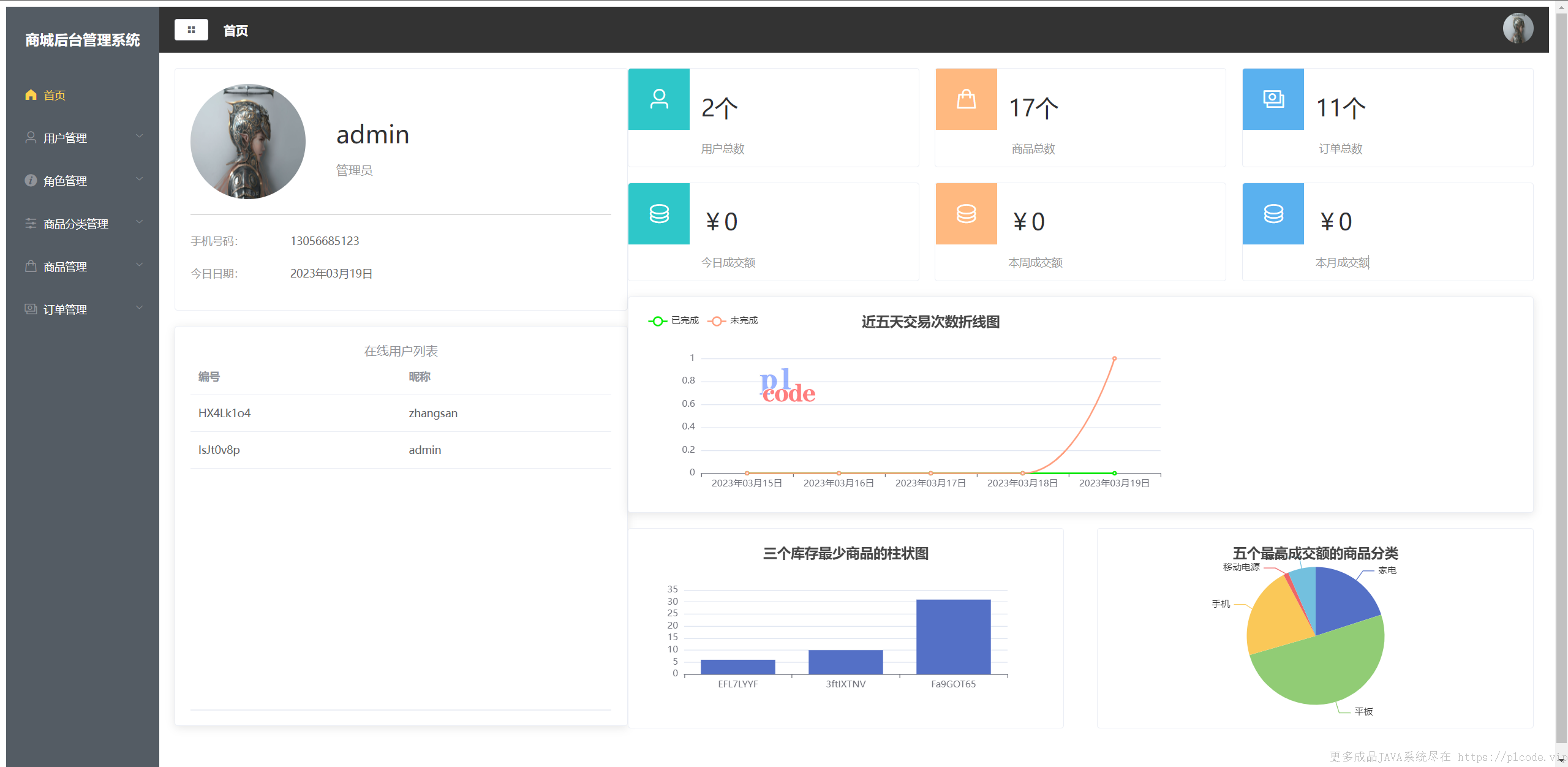The width and height of the screenshot is (1568, 767).
Task: Click the role management info icon
Action: 31,181
